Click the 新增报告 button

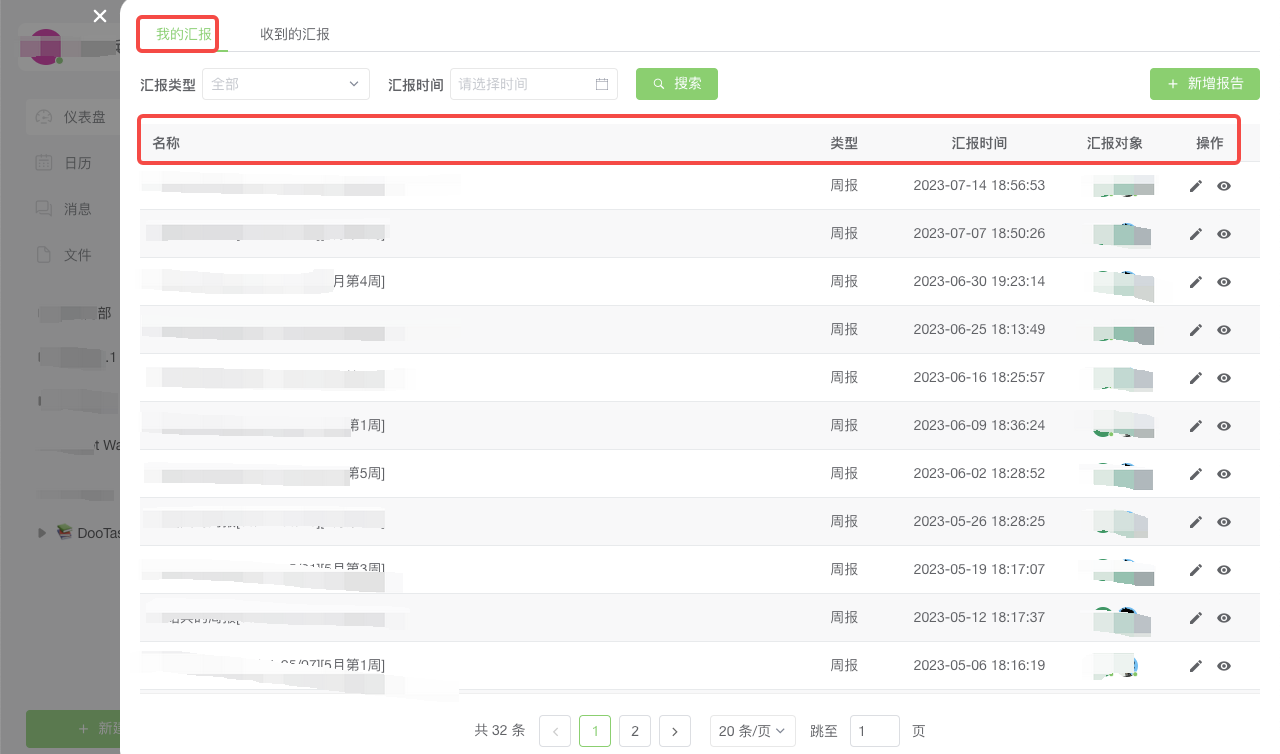coord(1204,84)
